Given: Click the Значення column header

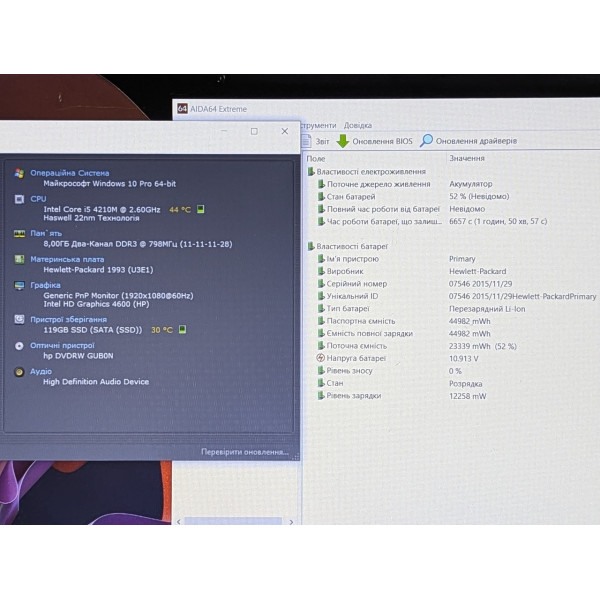Looking at the screenshot, I should click(x=467, y=158).
